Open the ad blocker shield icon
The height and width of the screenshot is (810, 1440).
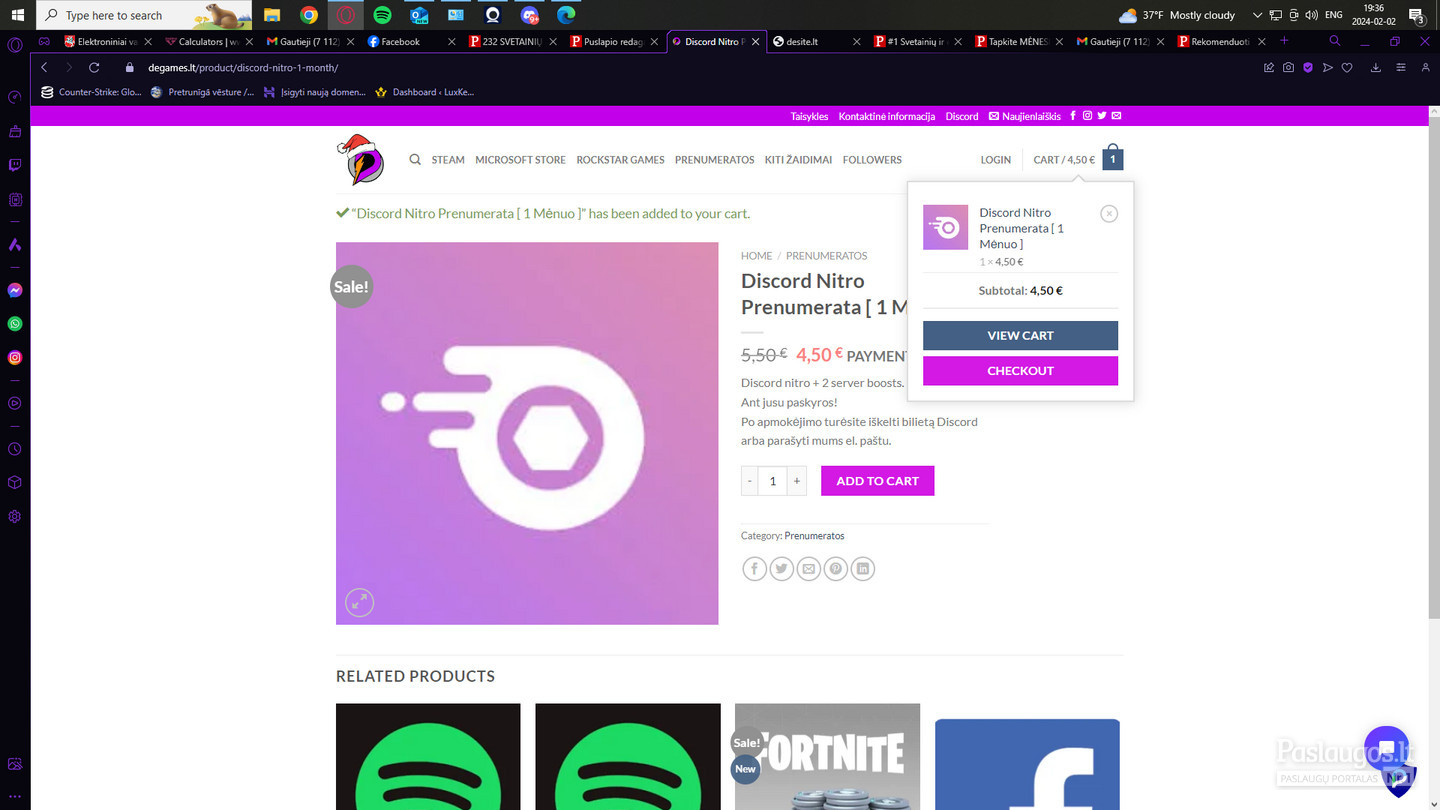point(1308,67)
